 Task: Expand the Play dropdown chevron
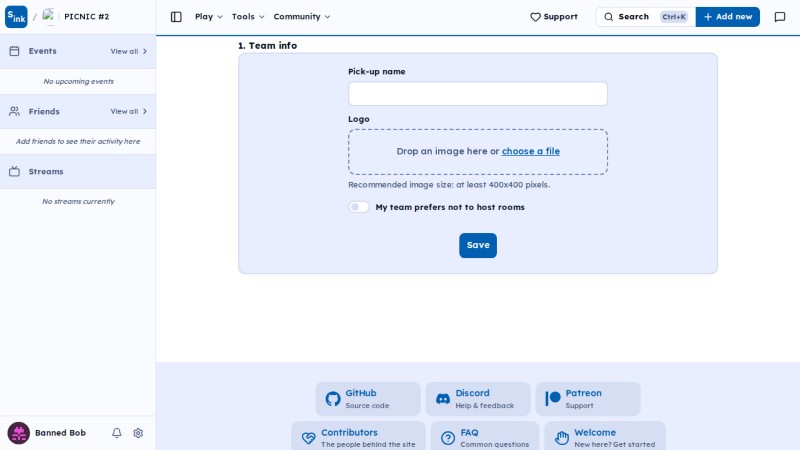pos(220,17)
